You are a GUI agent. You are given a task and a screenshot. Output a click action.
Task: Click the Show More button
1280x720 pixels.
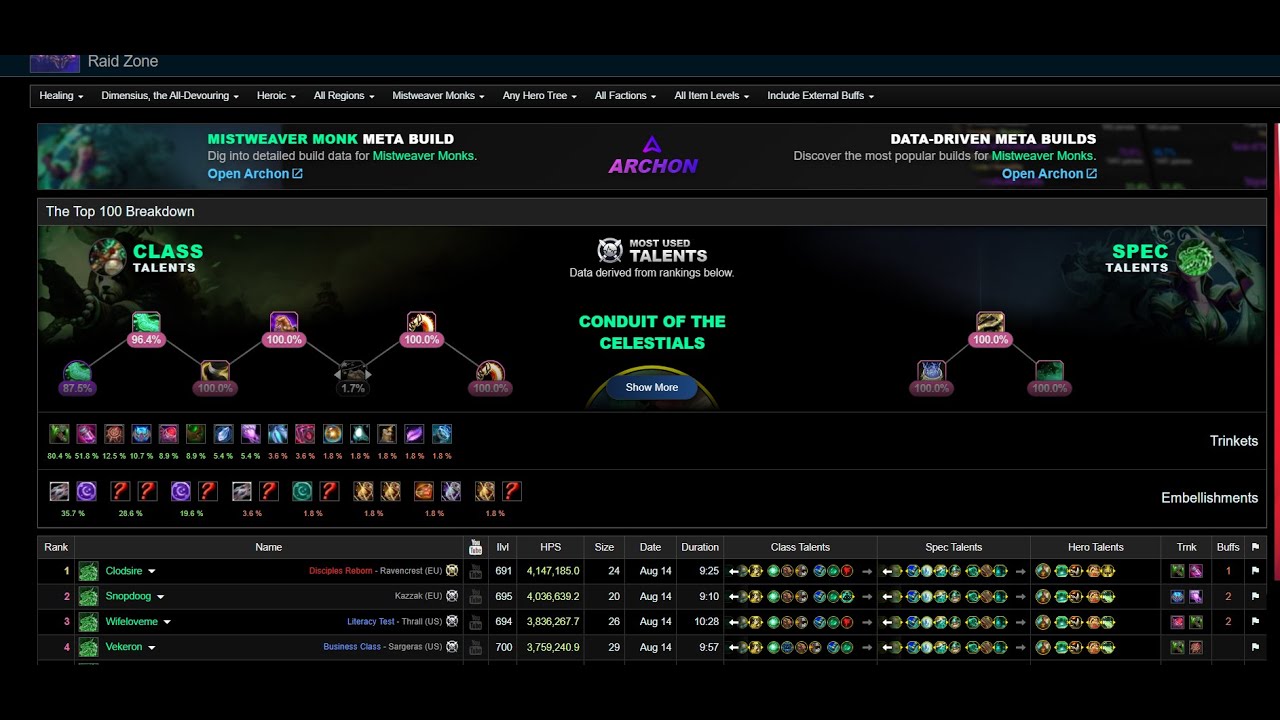pos(652,387)
